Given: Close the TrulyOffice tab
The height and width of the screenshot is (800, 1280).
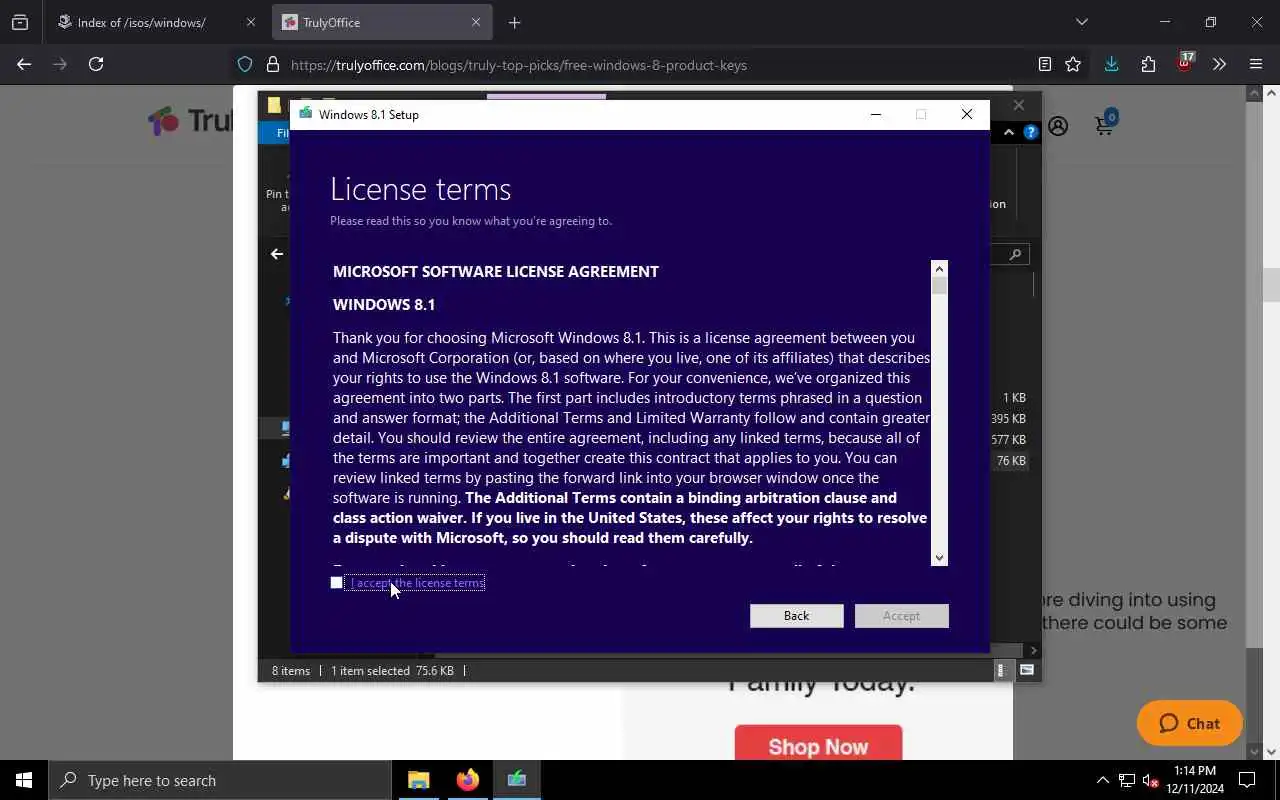Looking at the screenshot, I should coord(476,22).
